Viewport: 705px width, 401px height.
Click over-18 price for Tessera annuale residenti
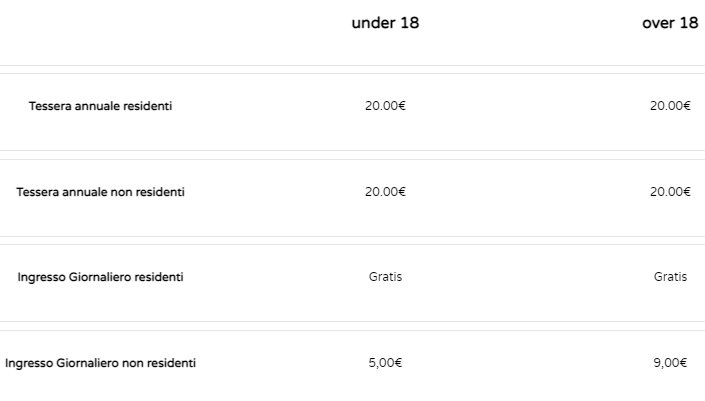pos(670,106)
